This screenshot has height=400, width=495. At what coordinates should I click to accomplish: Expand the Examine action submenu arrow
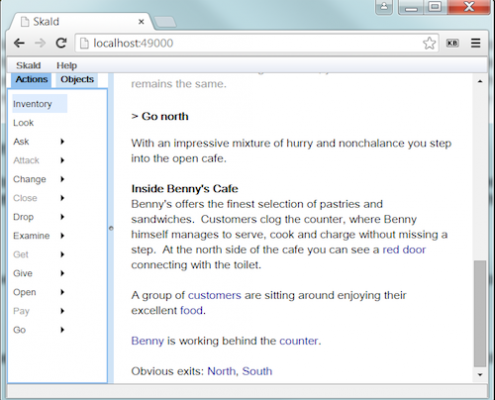[x=62, y=236]
